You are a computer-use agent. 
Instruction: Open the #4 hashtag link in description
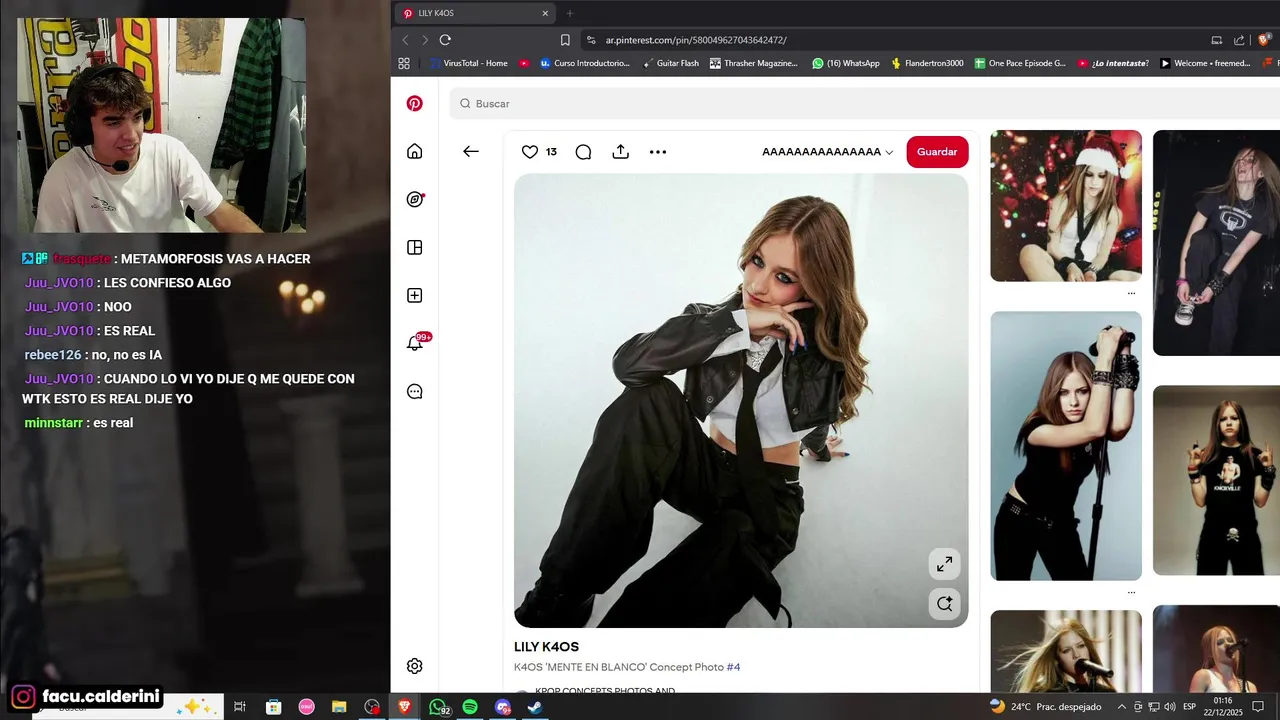733,667
